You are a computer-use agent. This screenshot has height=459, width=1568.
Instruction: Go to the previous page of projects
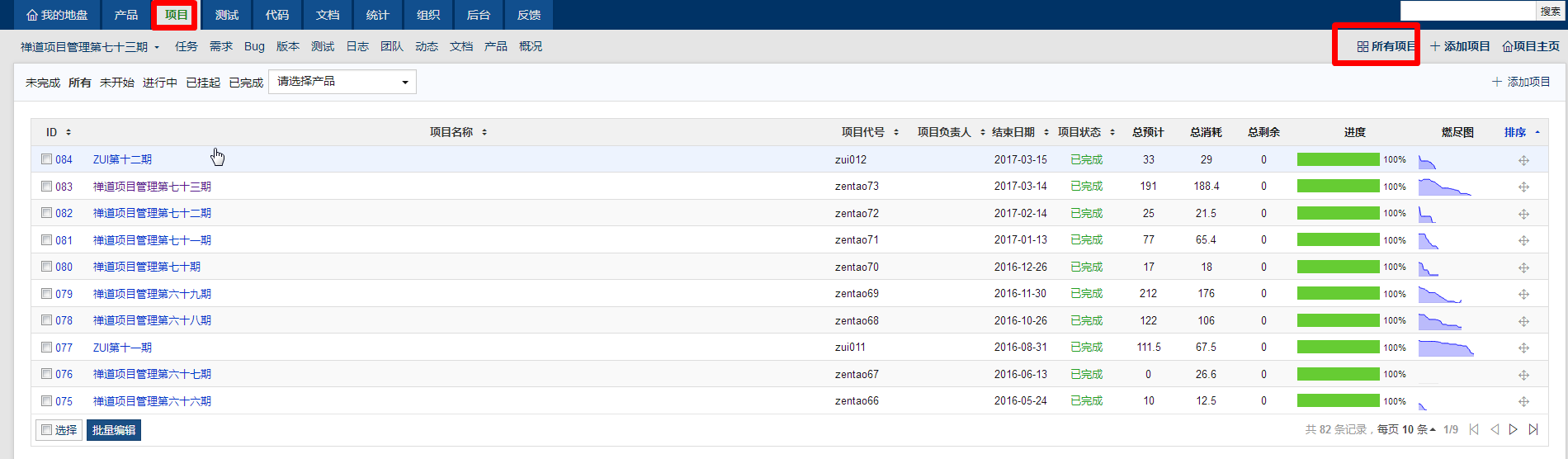1494,429
